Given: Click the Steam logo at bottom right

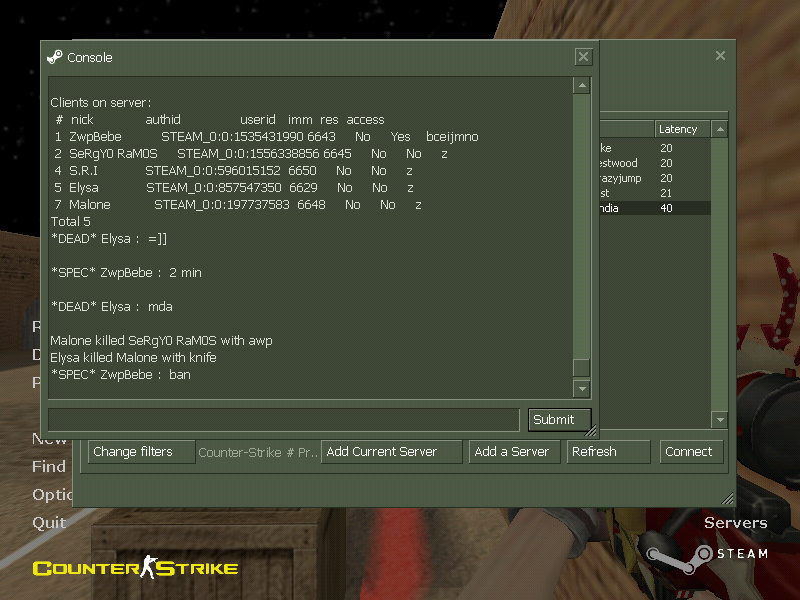Looking at the screenshot, I should 704,553.
